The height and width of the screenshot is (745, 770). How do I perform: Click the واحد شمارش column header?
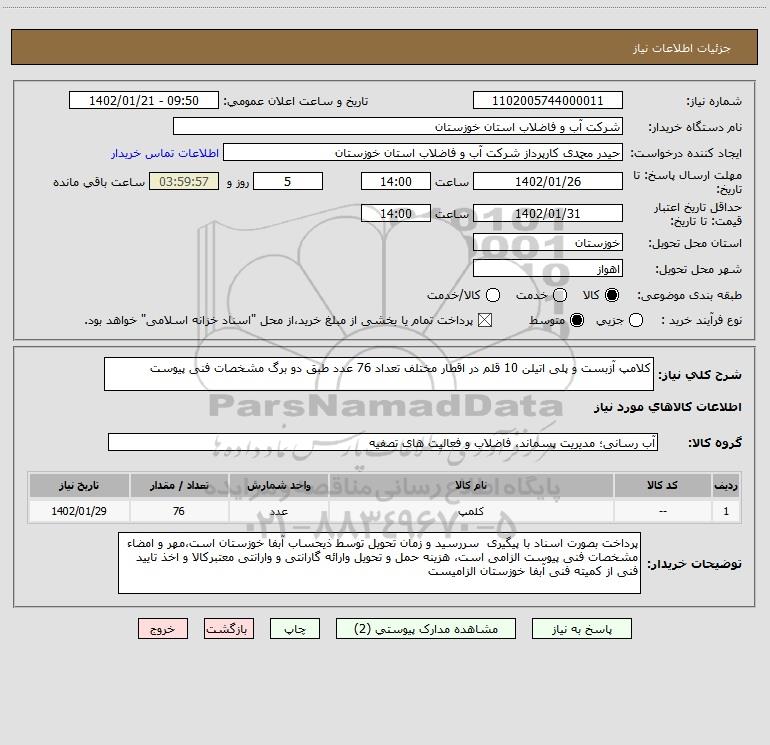pyautogui.click(x=278, y=485)
